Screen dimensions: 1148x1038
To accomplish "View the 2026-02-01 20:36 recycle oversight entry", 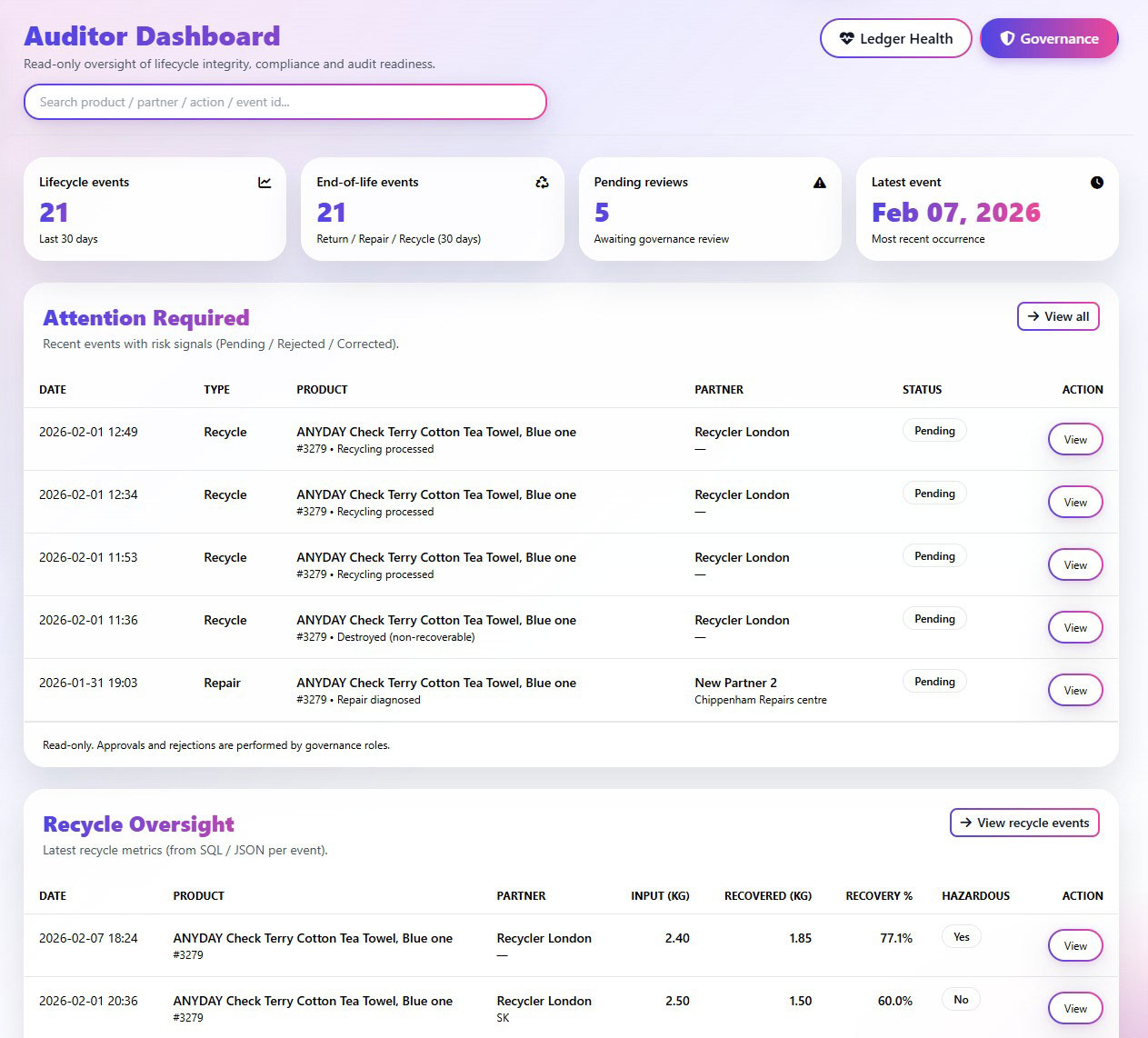I will click(x=1075, y=1009).
